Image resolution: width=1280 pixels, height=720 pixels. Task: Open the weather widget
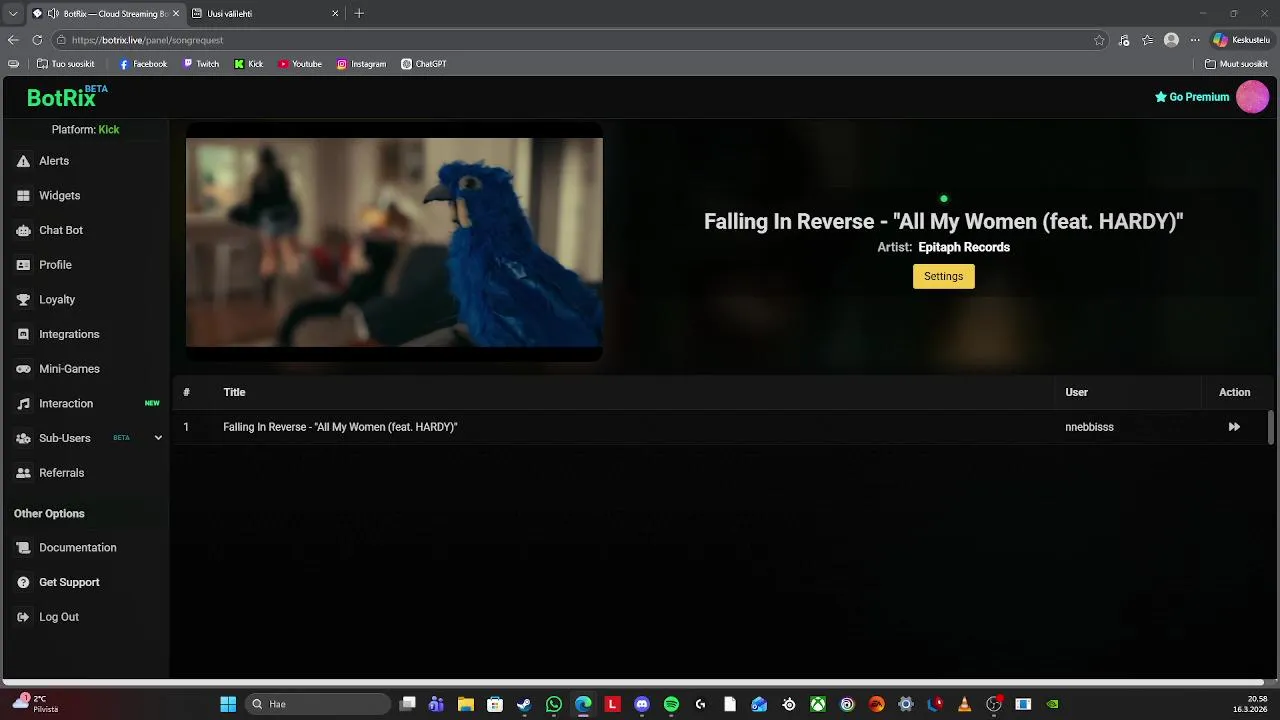(36, 703)
